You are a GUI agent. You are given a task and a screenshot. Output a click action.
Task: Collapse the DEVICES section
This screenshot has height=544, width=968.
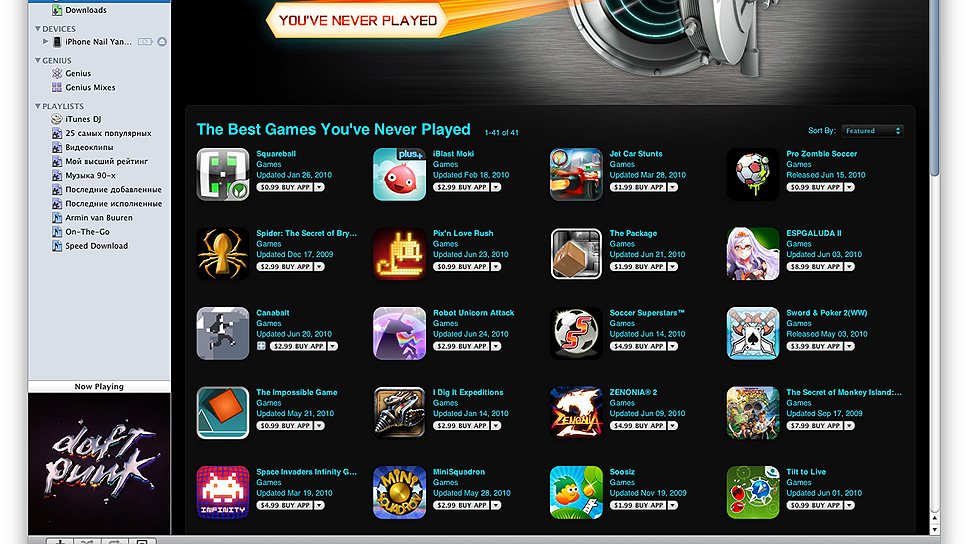tap(38, 28)
